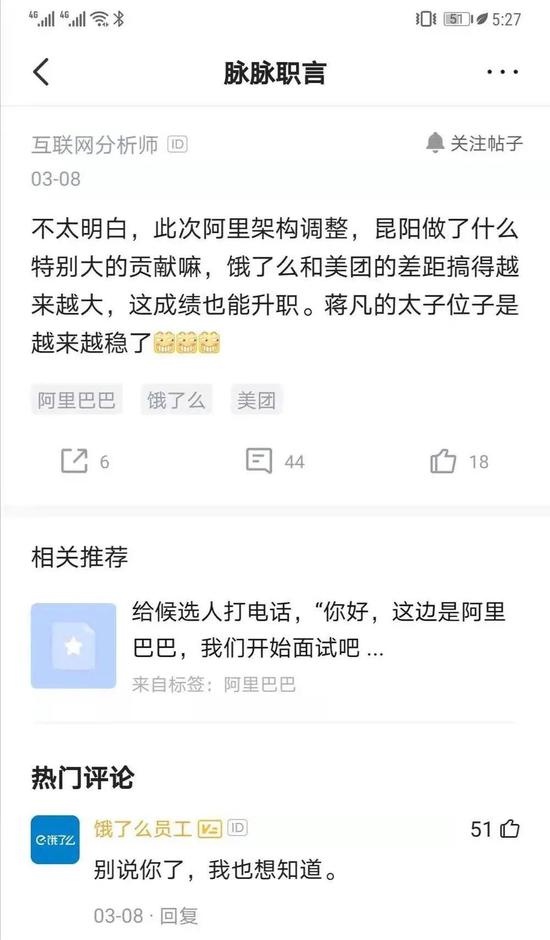Open recommended post 给候选人打电话 title
The image size is (550, 940).
[x=319, y=629]
